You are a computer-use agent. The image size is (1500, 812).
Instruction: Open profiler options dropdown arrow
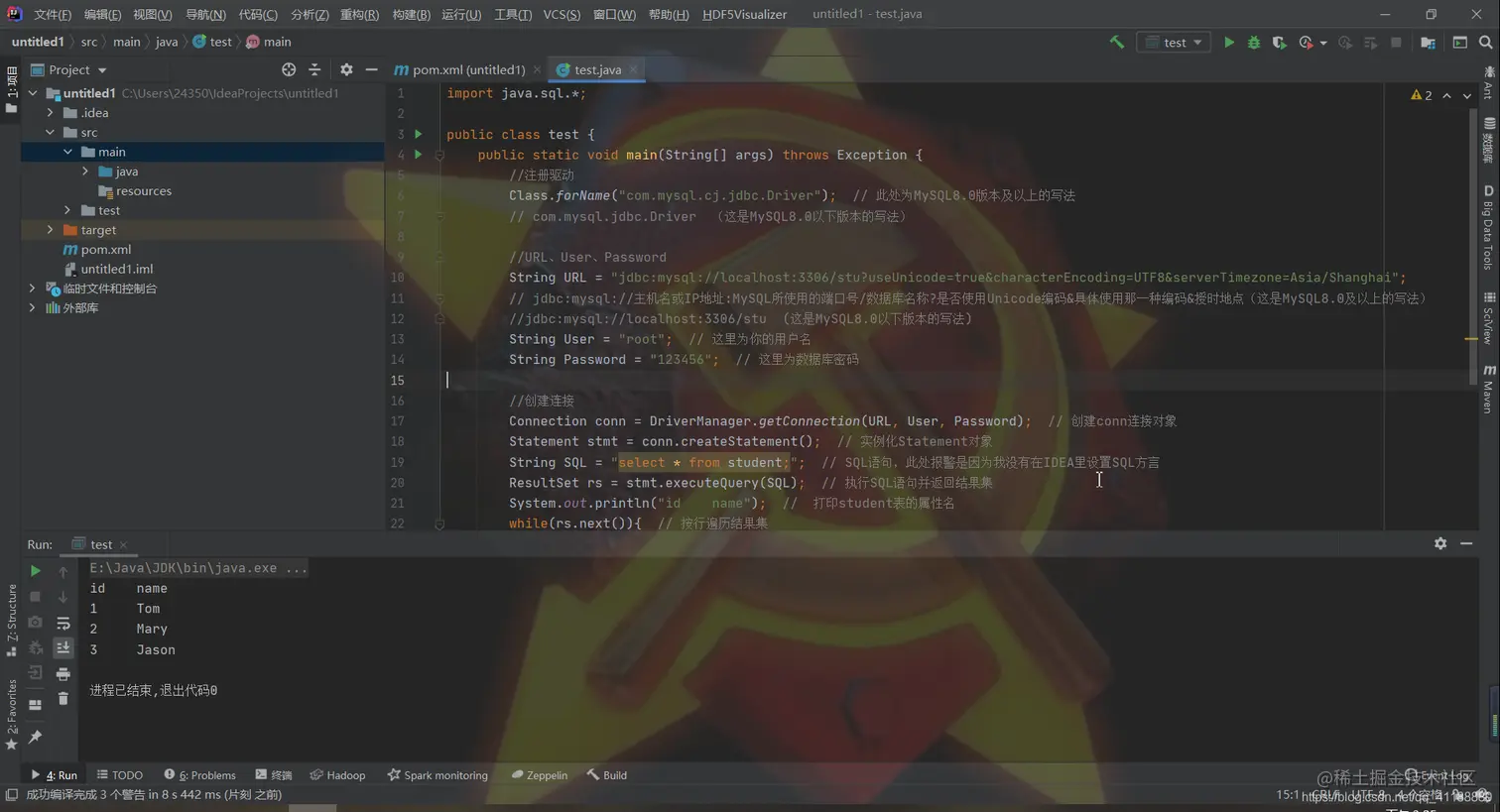coord(1323,44)
